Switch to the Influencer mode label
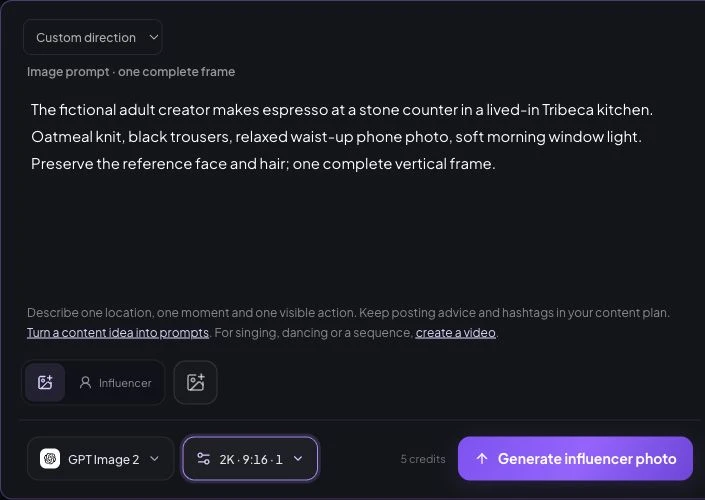The width and height of the screenshot is (705, 500). coord(125,383)
